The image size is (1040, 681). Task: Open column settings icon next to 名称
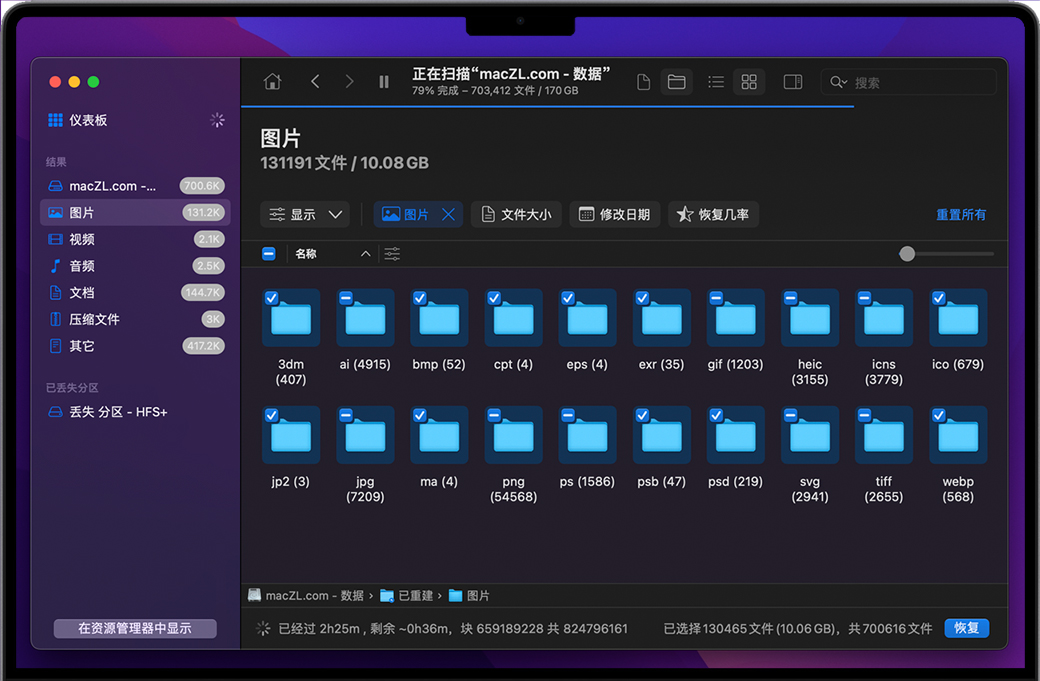[x=392, y=254]
